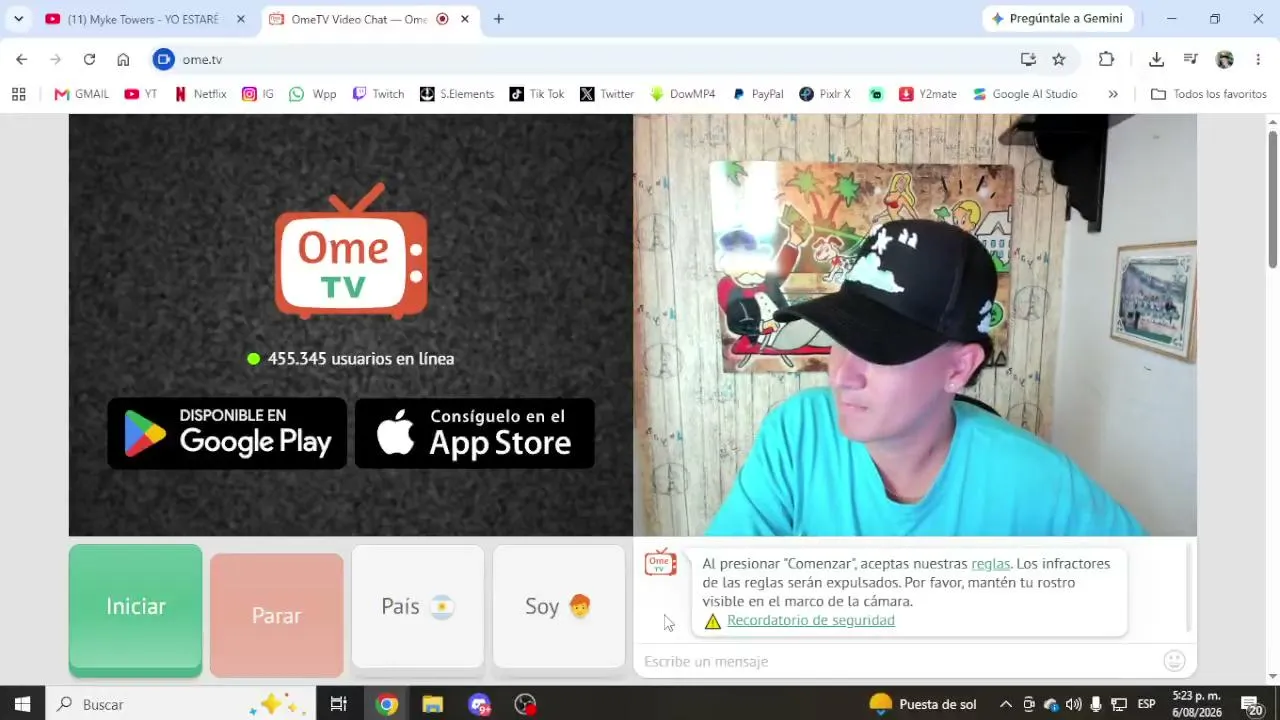Image resolution: width=1280 pixels, height=720 pixels.
Task: Click the Windows taskbar Buscar search box
Action: 181,704
